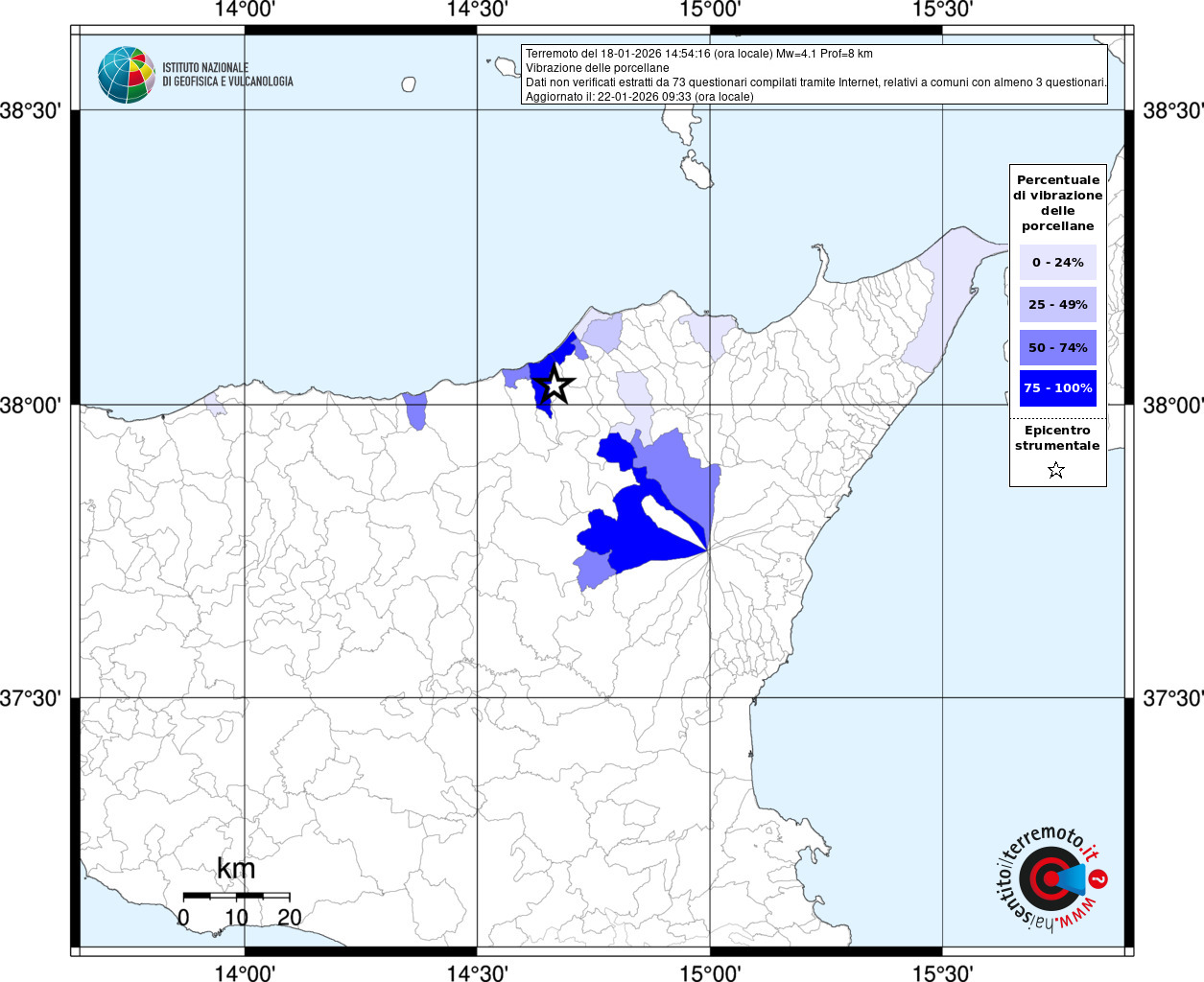This screenshot has height=982, width=1204.
Task: Click the earthquake title line Mw=4.1
Action: tap(698, 54)
